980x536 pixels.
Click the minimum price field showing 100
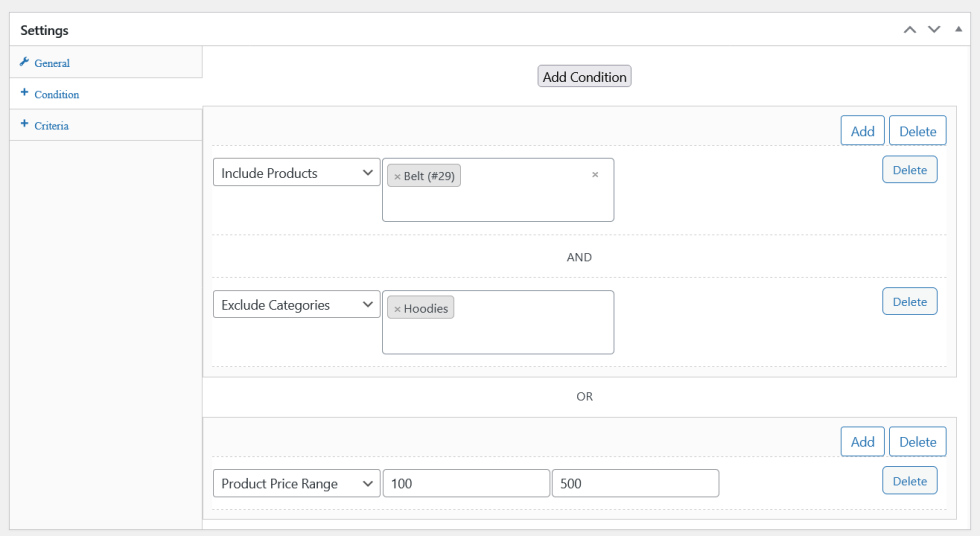tap(466, 484)
